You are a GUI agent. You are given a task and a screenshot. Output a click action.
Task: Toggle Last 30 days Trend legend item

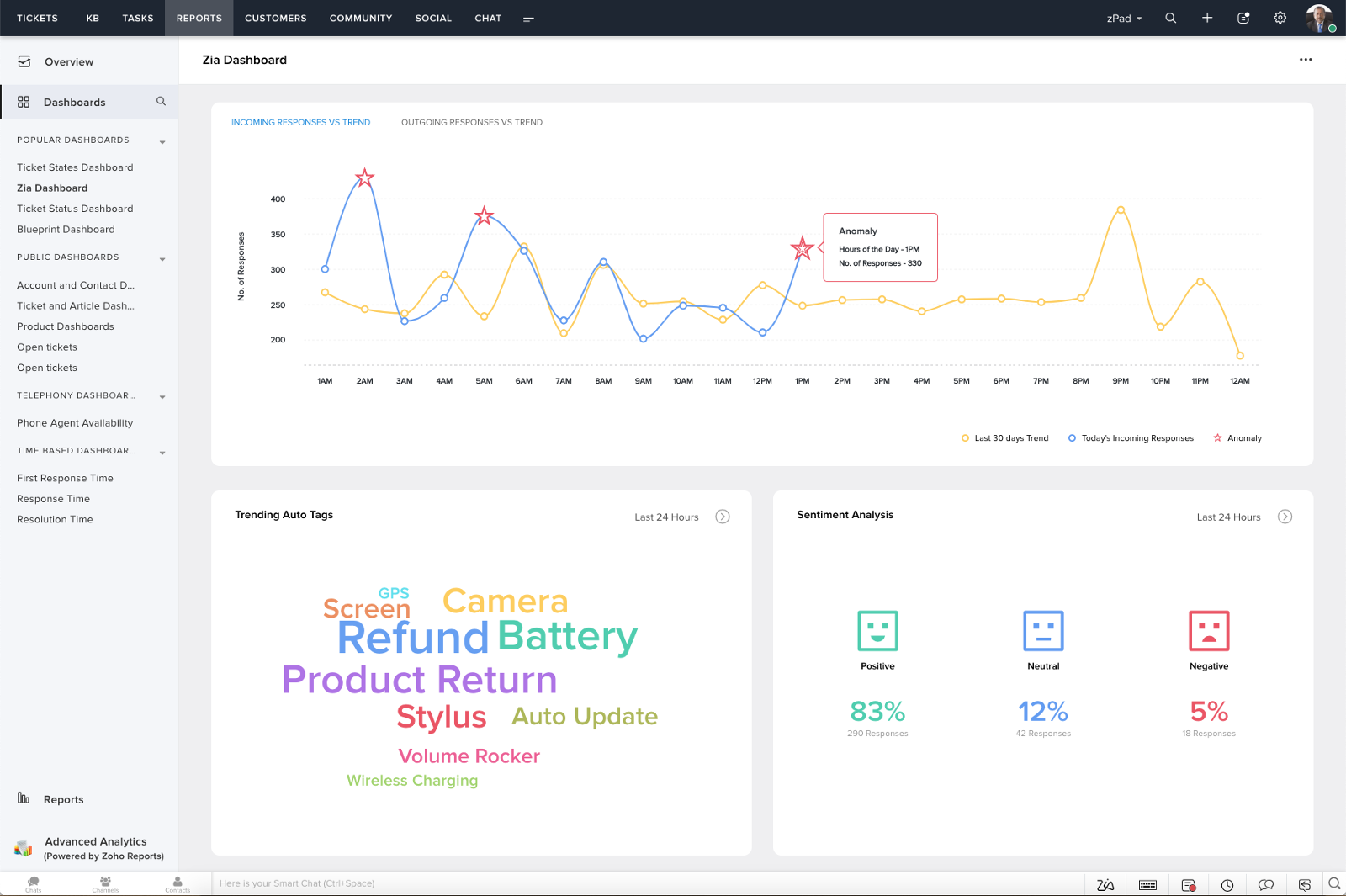coord(1004,438)
